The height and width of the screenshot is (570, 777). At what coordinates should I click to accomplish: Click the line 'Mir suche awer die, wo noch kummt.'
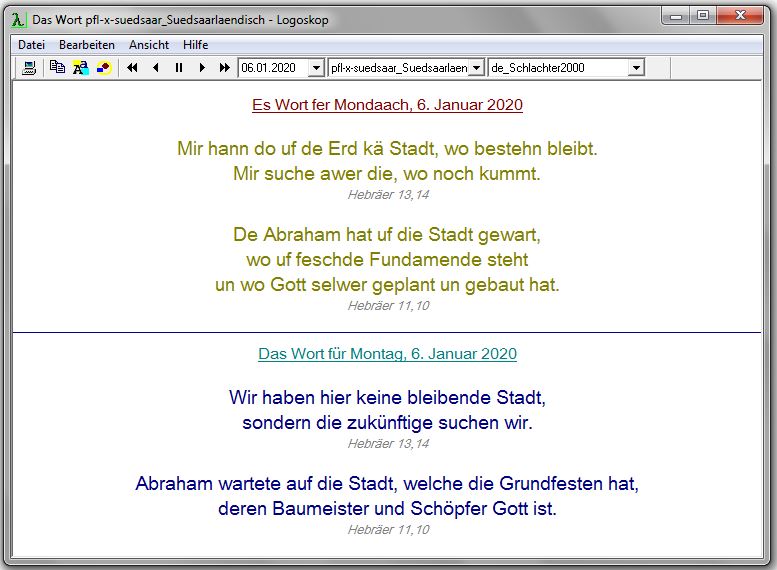pyautogui.click(x=387, y=174)
